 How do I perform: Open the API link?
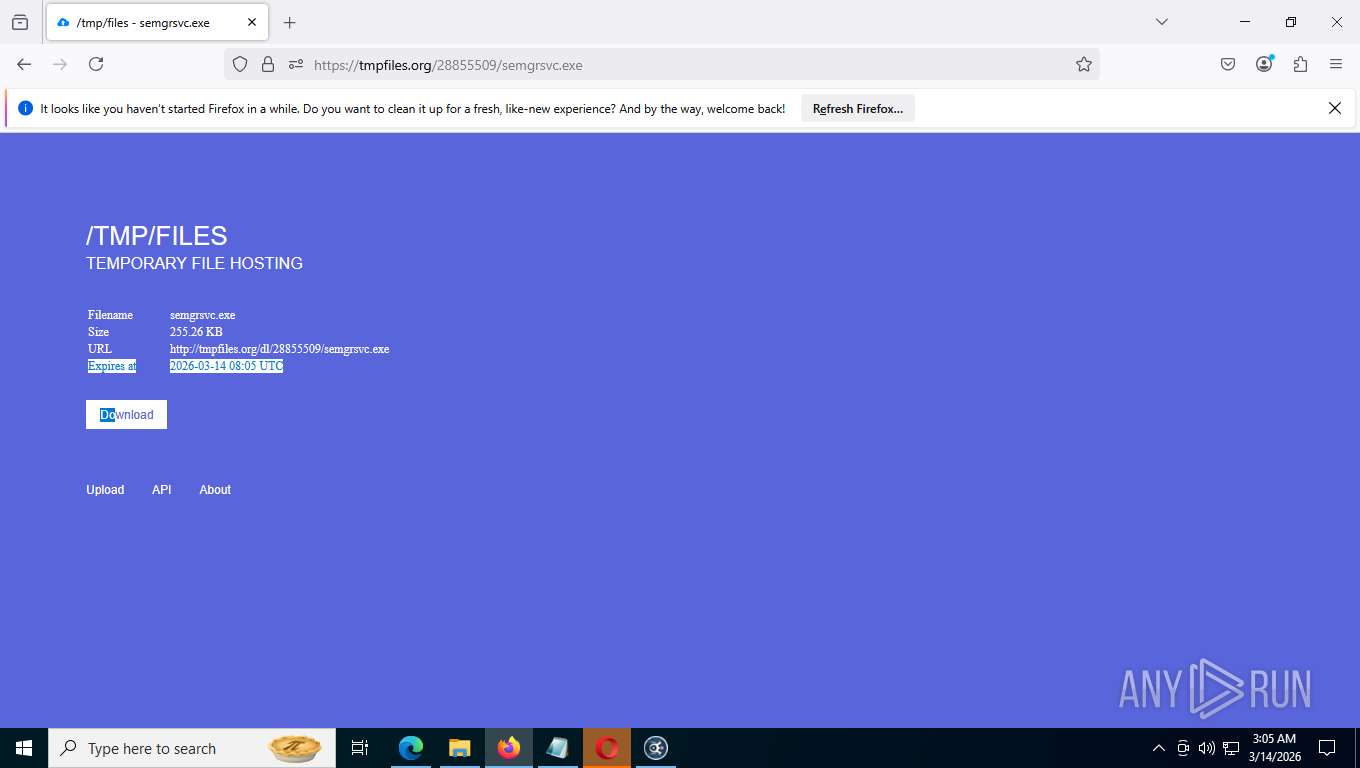click(x=162, y=490)
